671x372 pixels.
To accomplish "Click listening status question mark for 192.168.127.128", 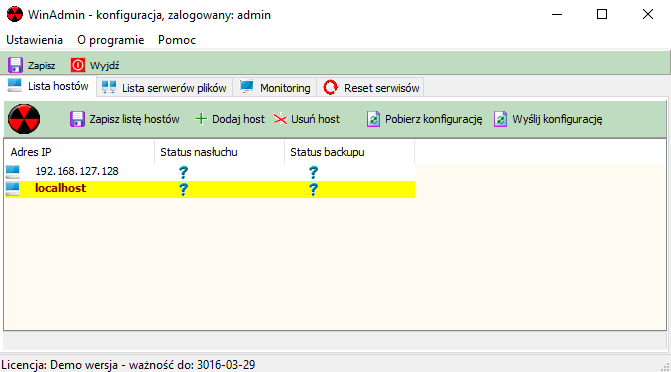I will [x=183, y=172].
